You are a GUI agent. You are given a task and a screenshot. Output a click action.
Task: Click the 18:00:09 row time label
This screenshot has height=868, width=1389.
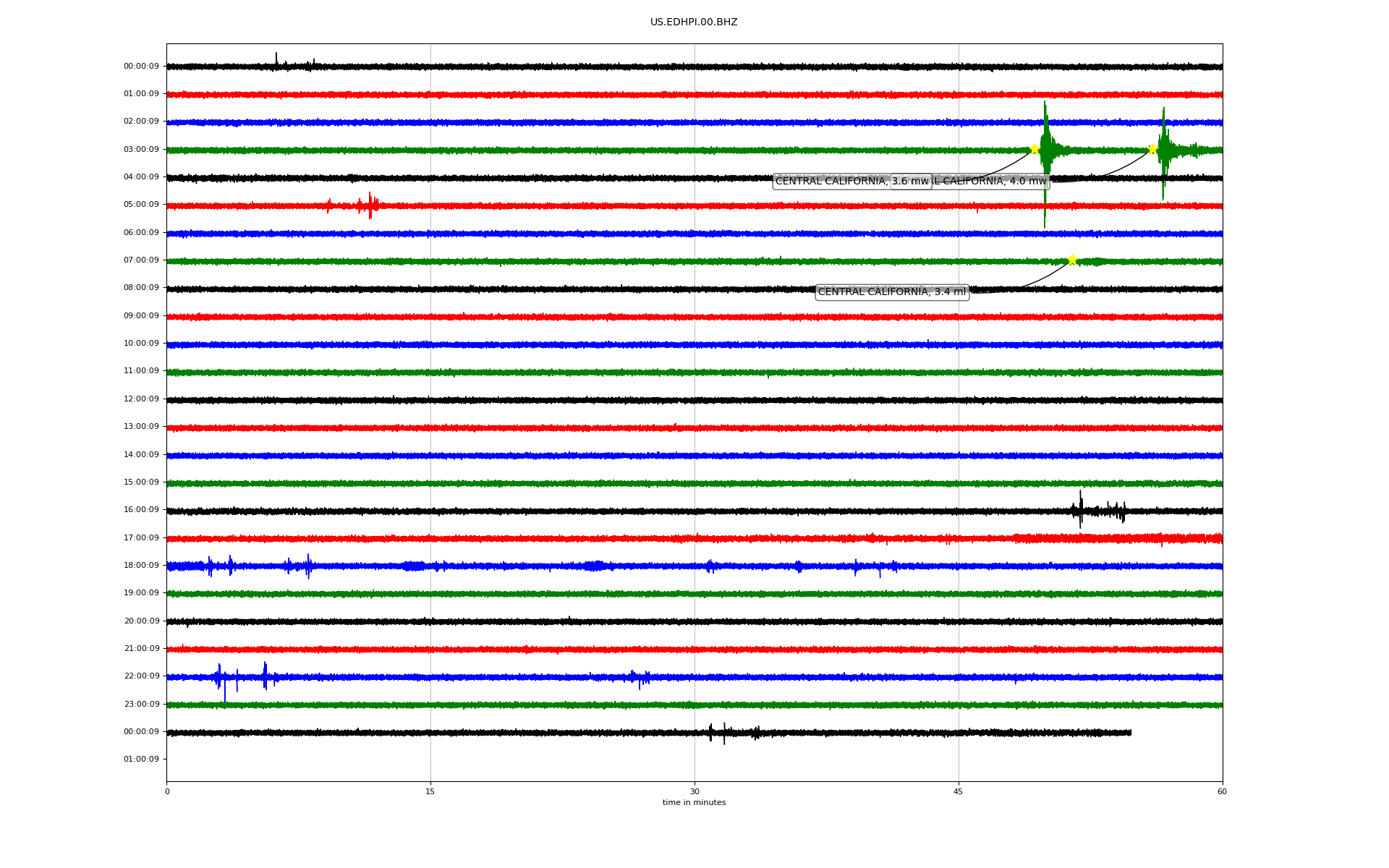coord(141,566)
